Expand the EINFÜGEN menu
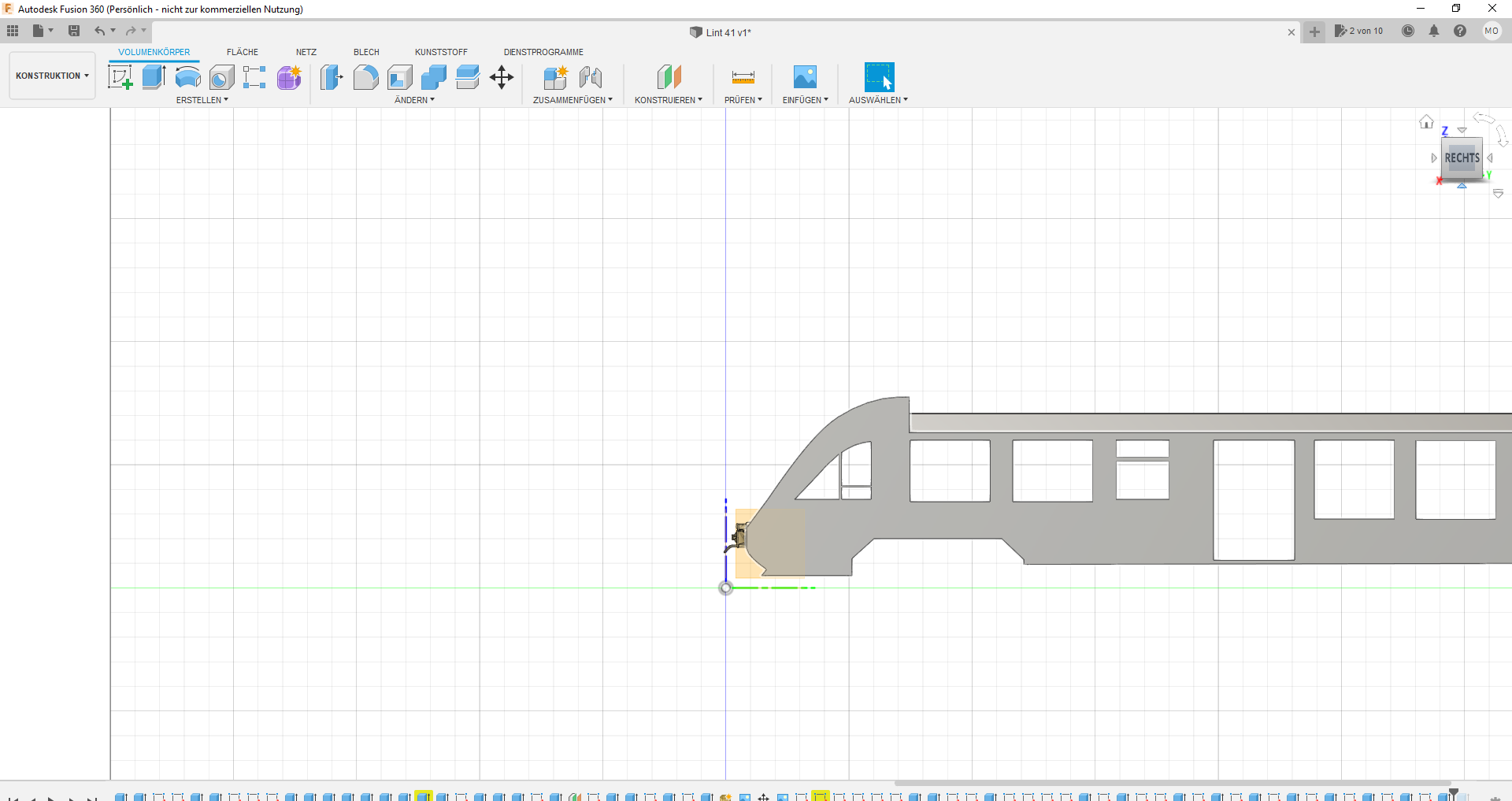Image resolution: width=1512 pixels, height=801 pixels. (x=805, y=100)
